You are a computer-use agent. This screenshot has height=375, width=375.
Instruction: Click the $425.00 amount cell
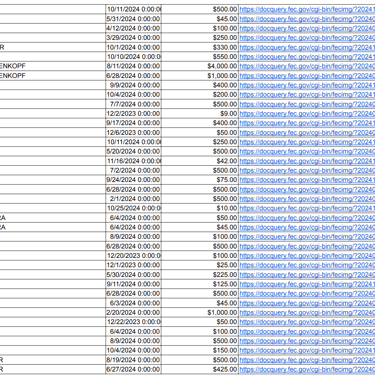click(x=200, y=369)
